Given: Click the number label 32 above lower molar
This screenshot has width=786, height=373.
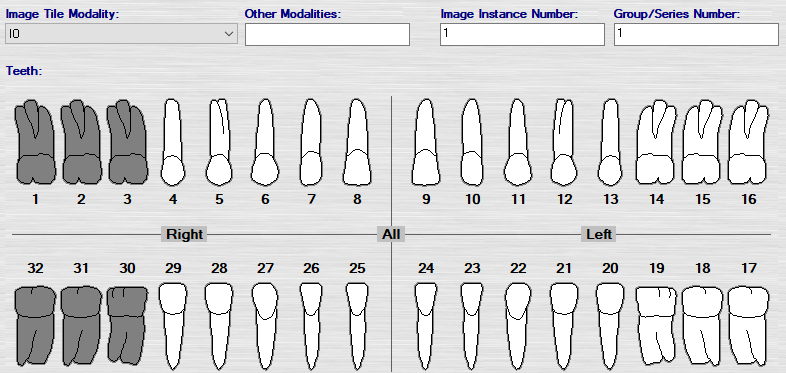Looking at the screenshot, I should [x=35, y=268].
